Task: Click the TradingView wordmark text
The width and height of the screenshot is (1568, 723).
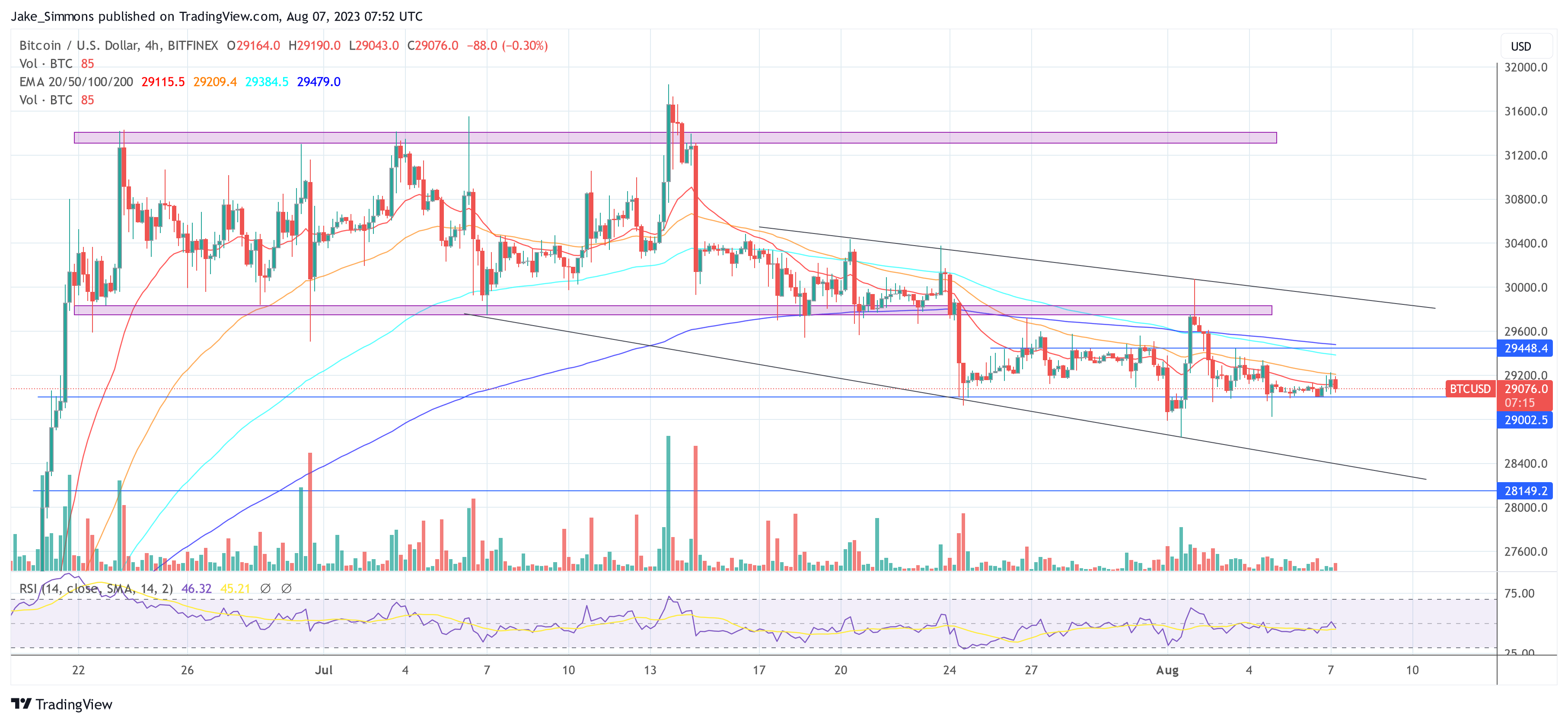Action: click(x=73, y=704)
